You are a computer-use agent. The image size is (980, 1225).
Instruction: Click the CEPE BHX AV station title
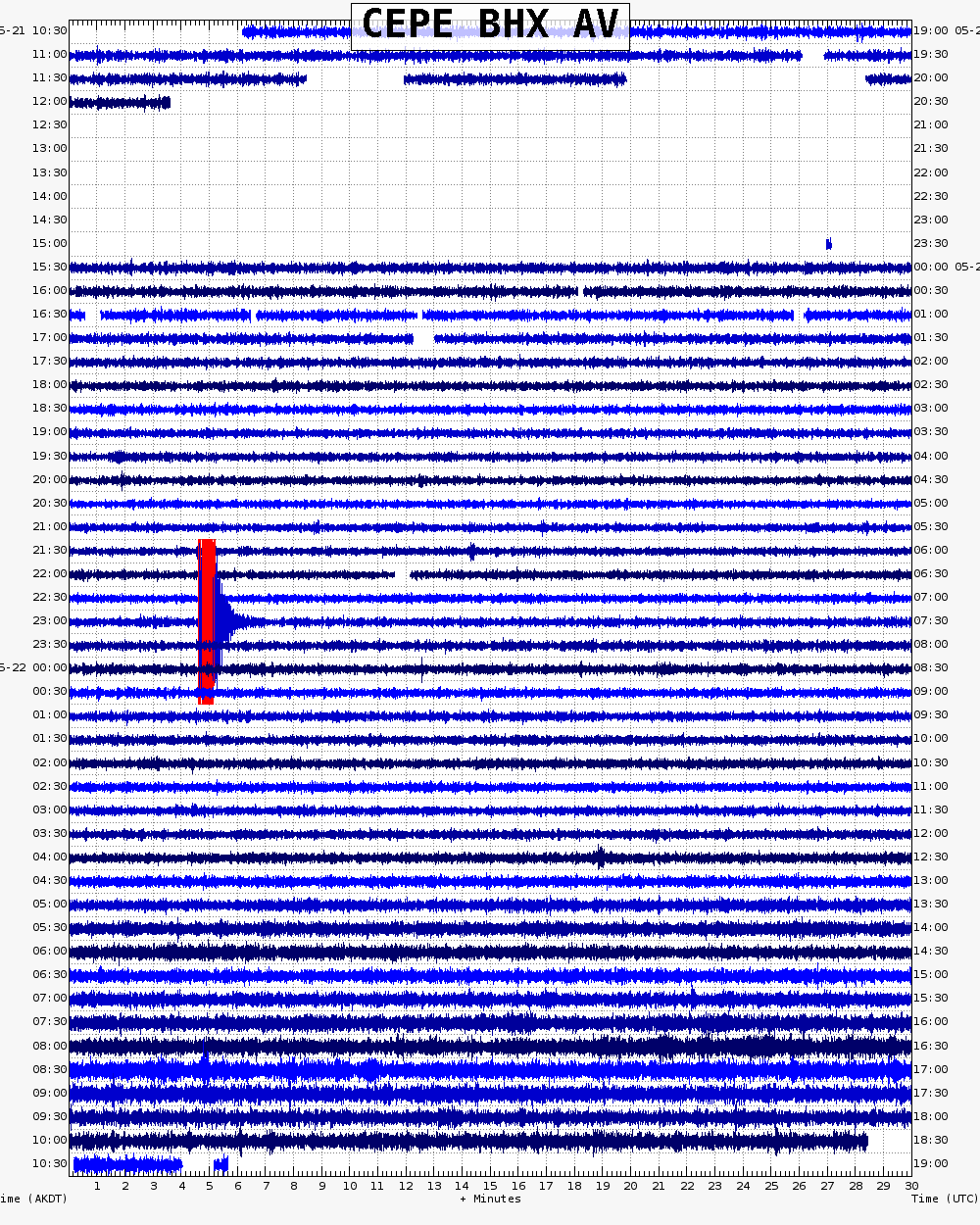pos(490,25)
